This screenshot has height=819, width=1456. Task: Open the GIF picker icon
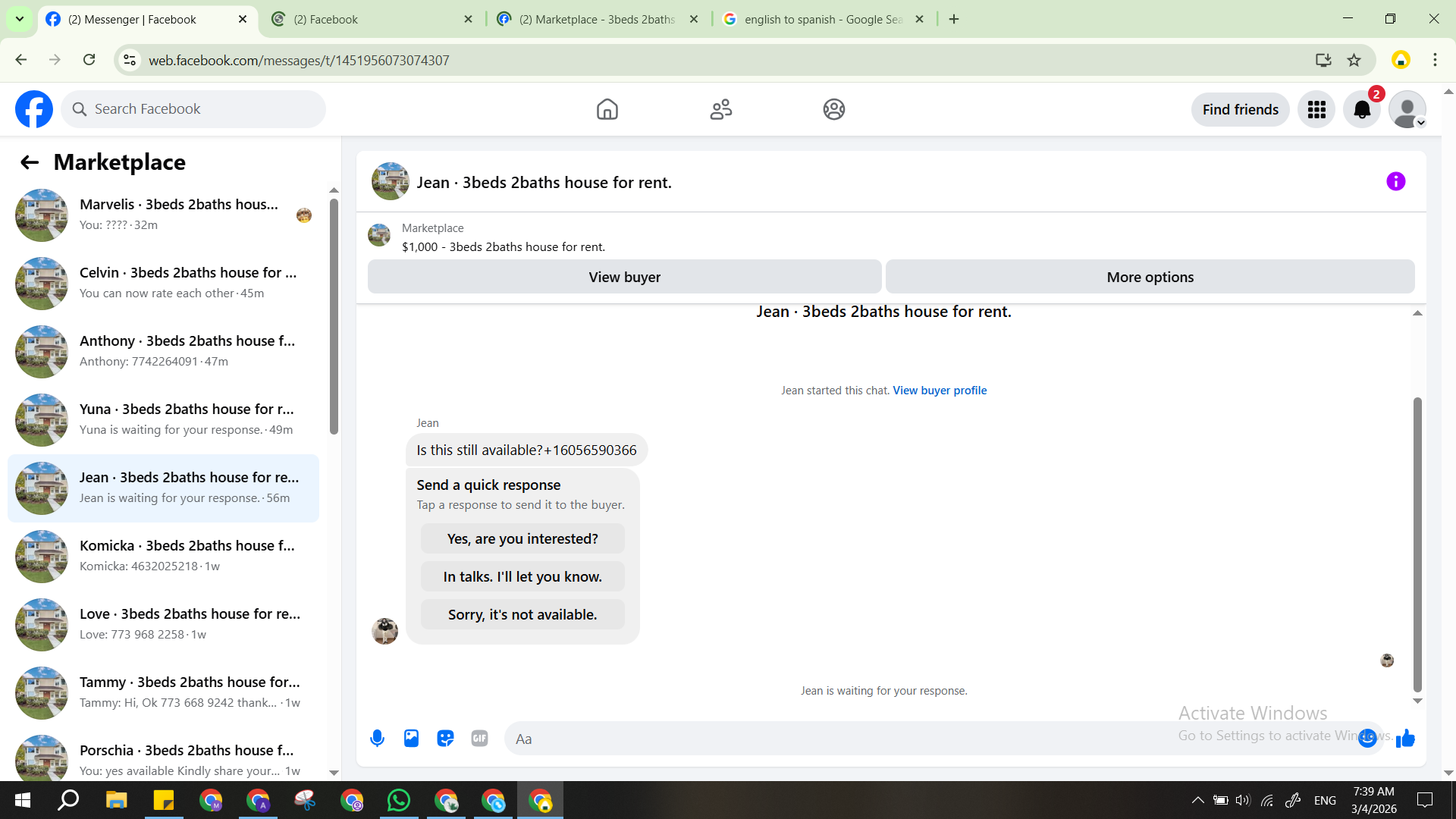click(479, 738)
